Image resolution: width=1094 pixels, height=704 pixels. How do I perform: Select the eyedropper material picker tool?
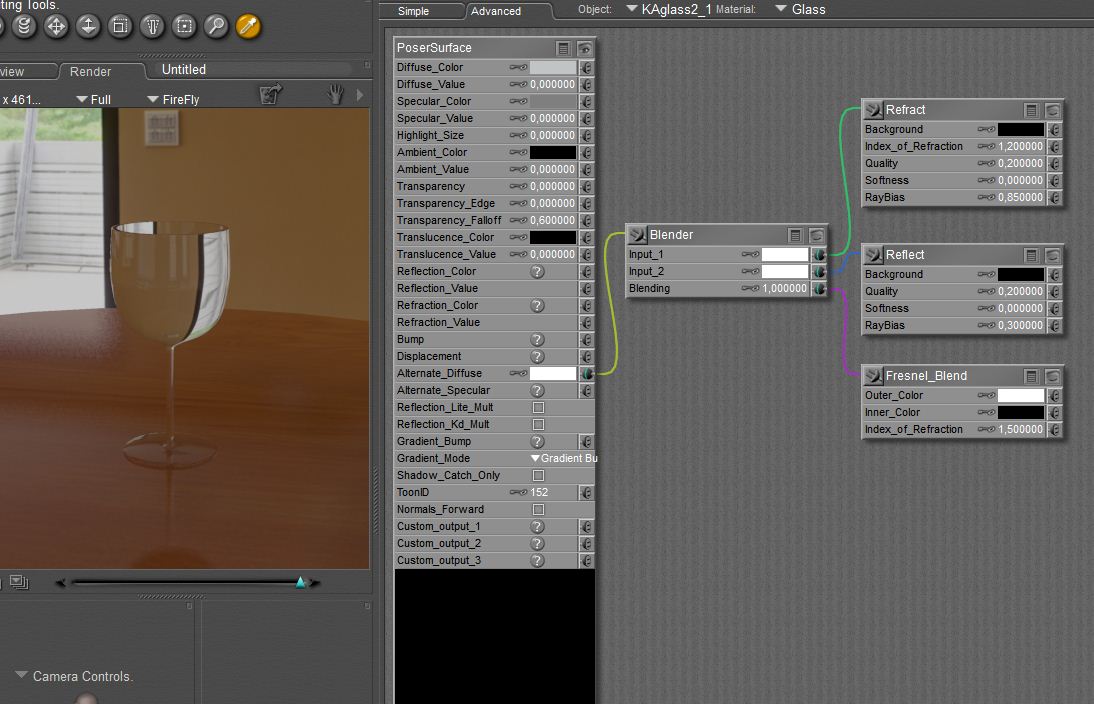248,26
